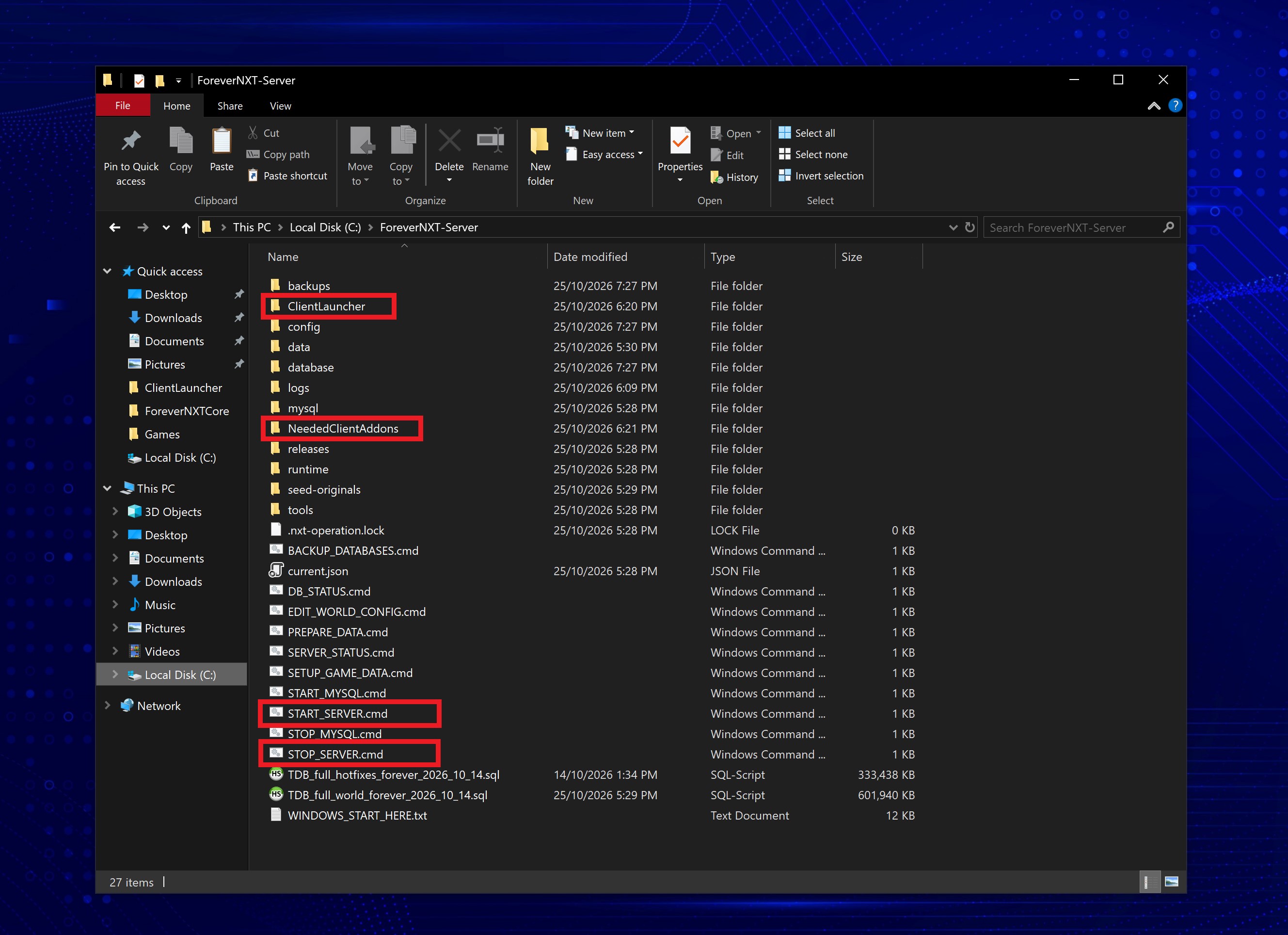The image size is (1288, 935).
Task: Click Copy path in Clipboard group
Action: [x=278, y=155]
